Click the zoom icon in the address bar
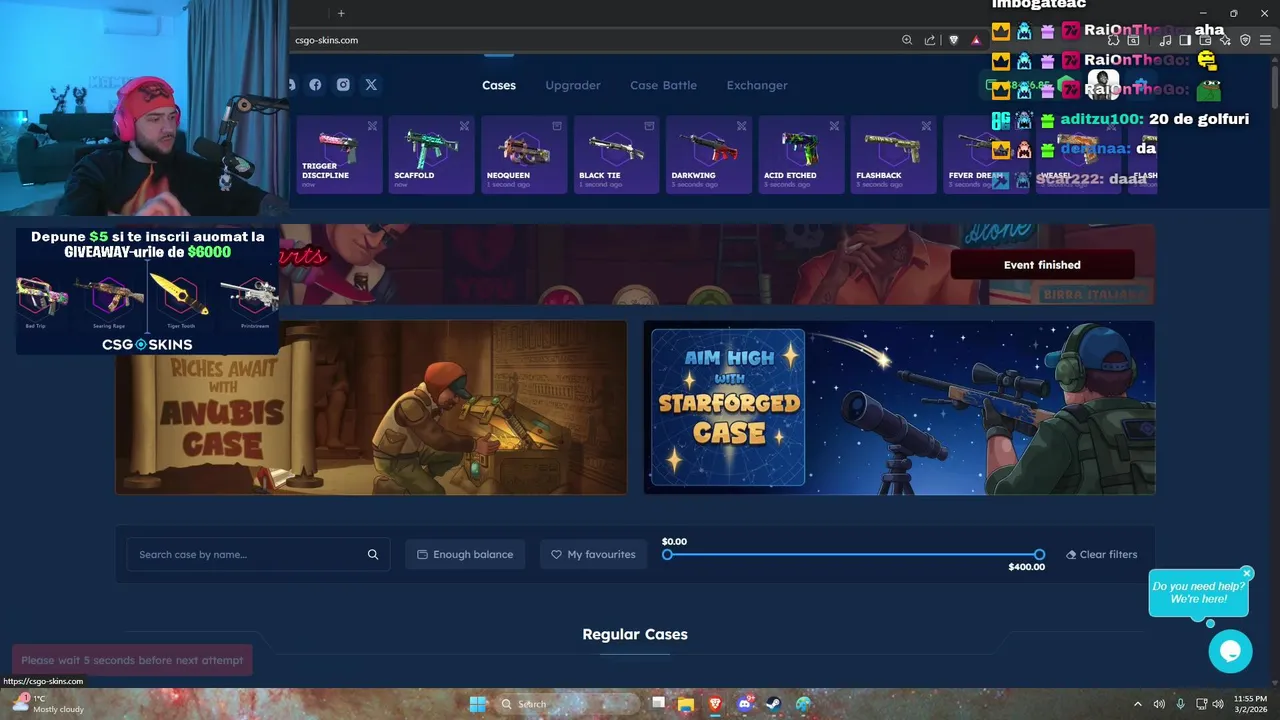This screenshot has width=1280, height=720. 907,40
